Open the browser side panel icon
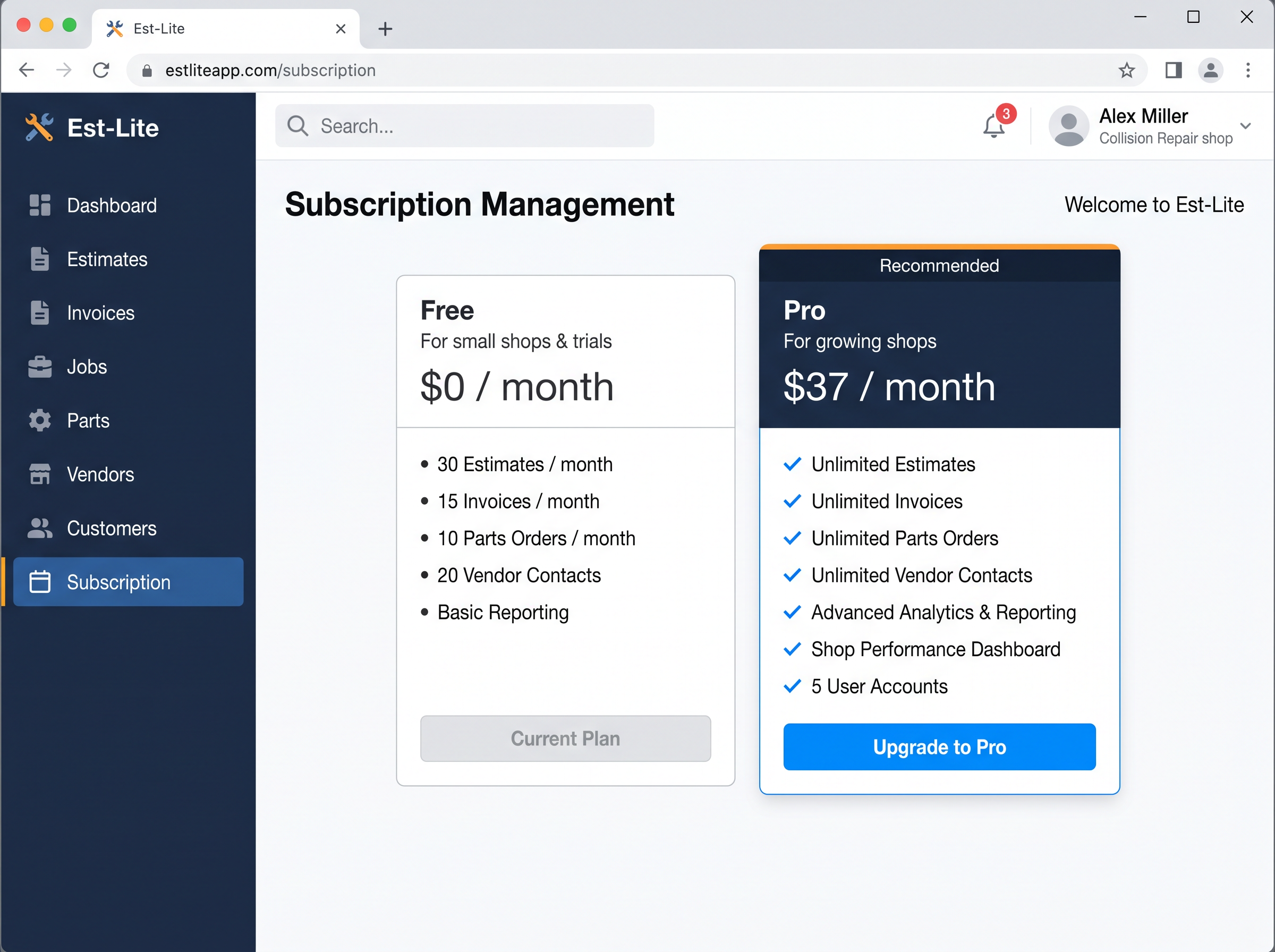Image resolution: width=1275 pixels, height=952 pixels. point(1174,70)
